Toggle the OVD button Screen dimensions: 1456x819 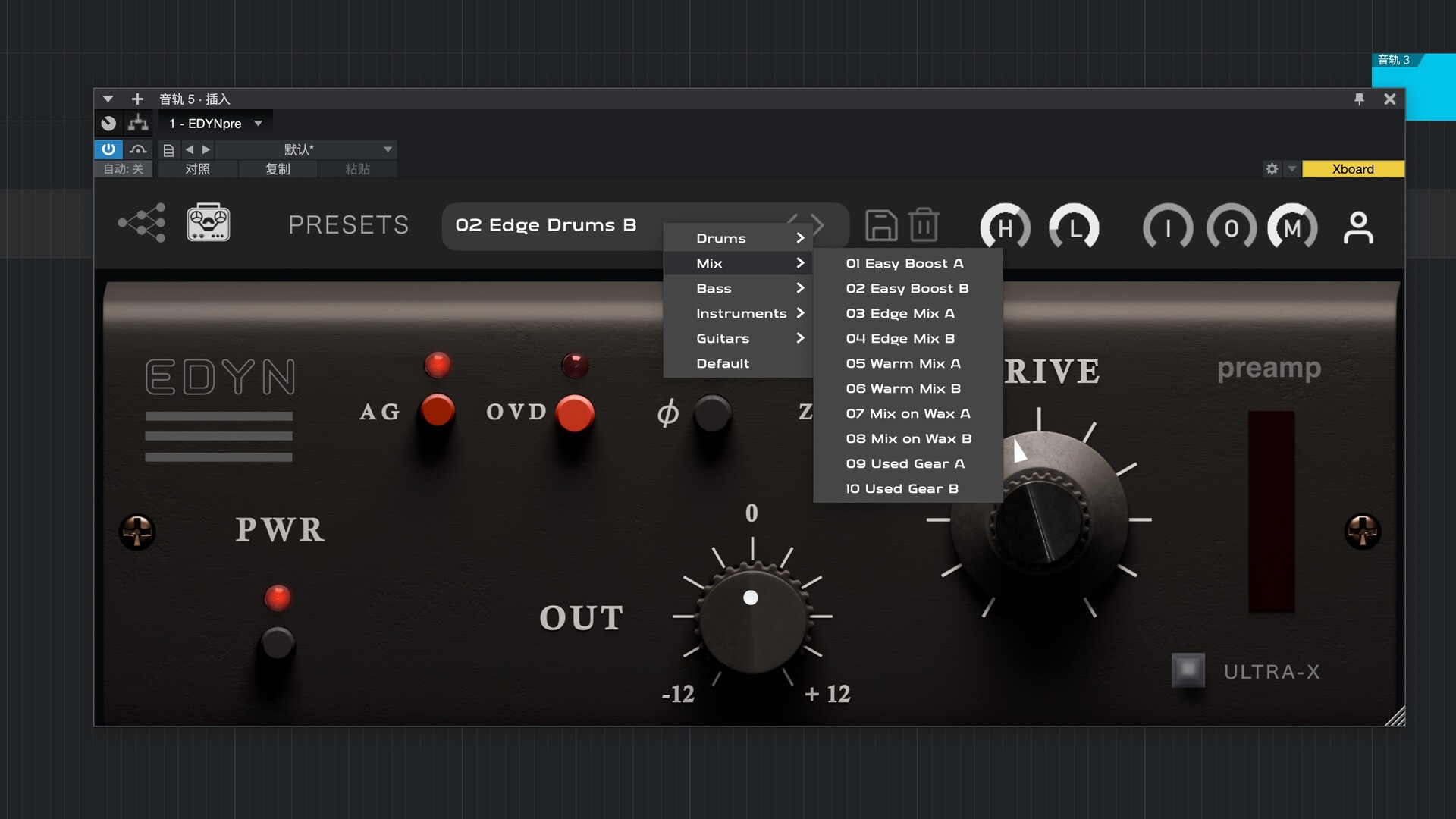[575, 413]
